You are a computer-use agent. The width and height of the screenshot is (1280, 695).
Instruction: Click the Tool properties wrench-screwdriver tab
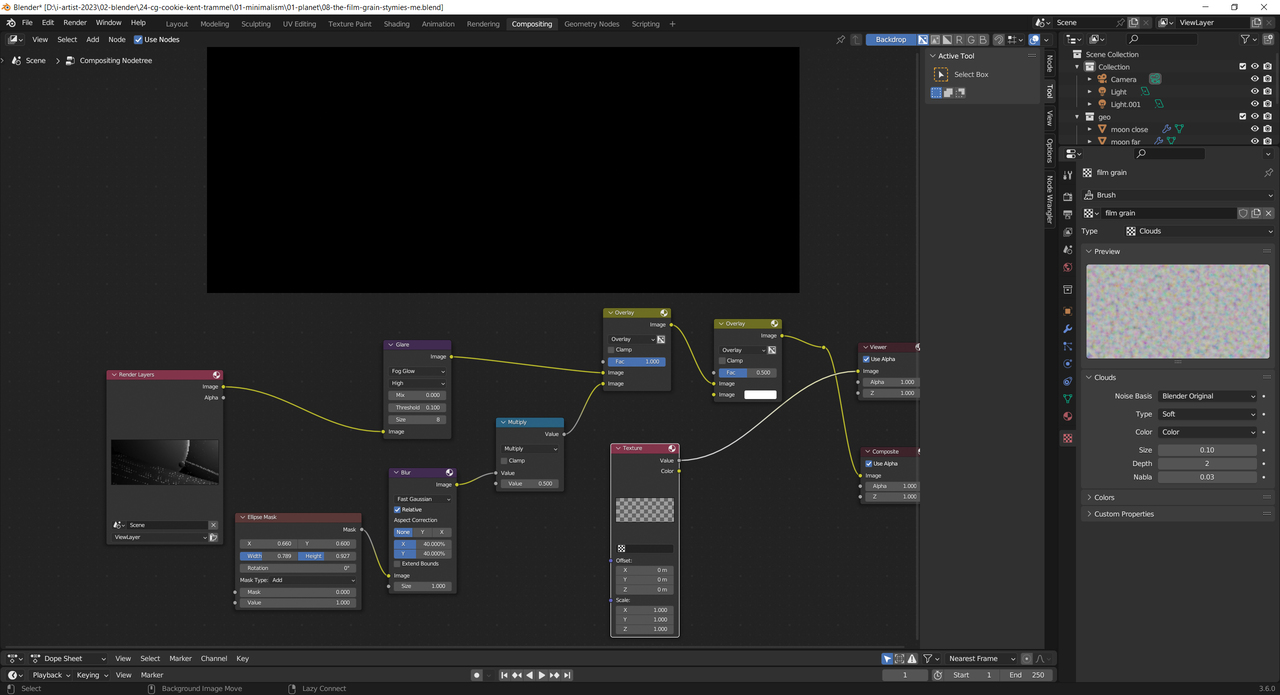1067,174
